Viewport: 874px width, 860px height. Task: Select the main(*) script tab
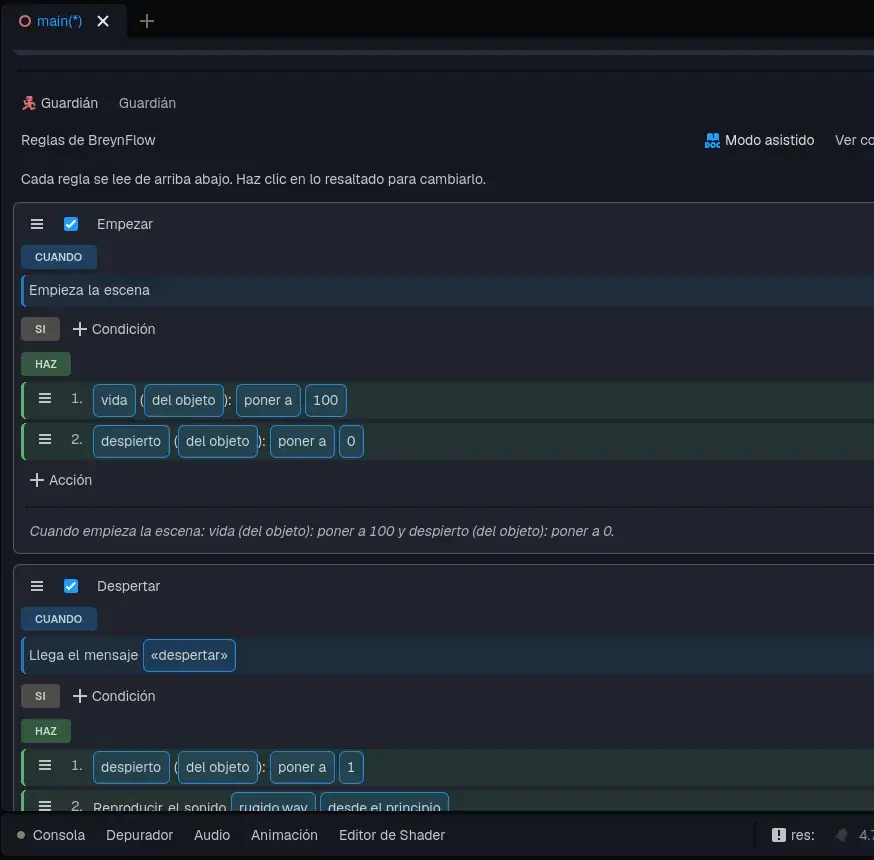[59, 21]
